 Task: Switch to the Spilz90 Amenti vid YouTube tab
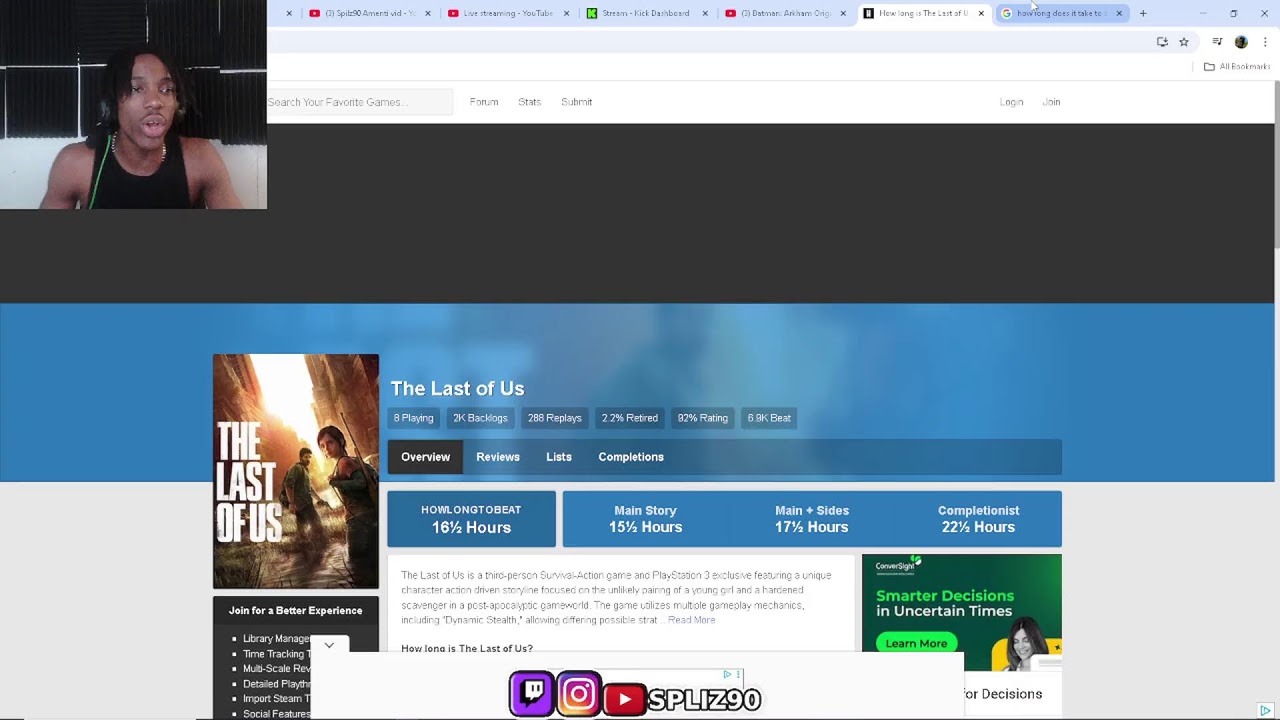point(362,13)
